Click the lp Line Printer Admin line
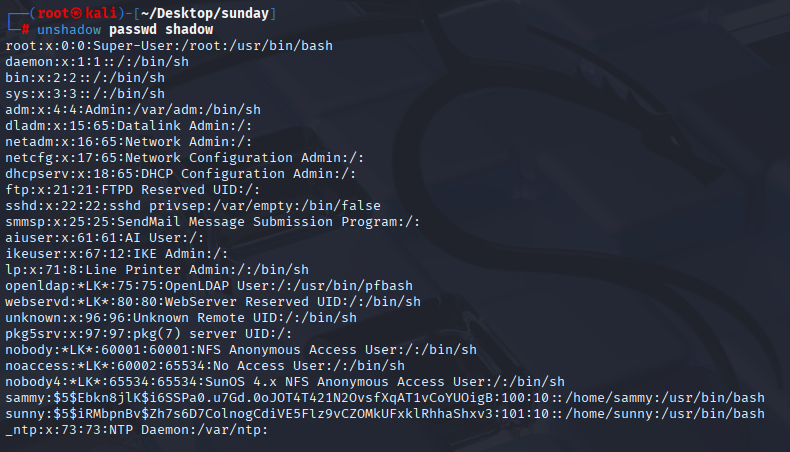Viewport: 790px width, 452px height. (x=157, y=270)
